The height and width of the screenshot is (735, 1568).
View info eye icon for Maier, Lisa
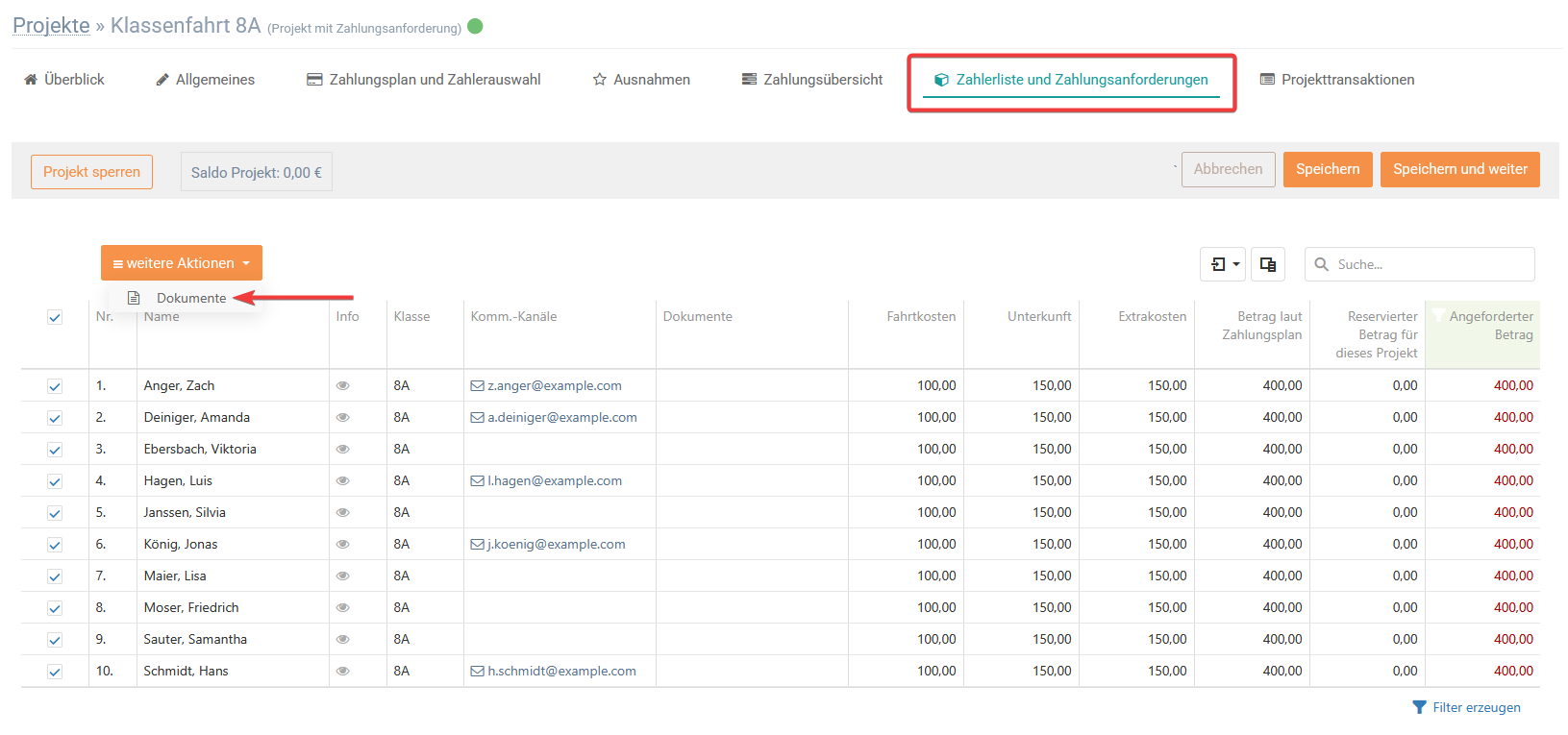(342, 576)
